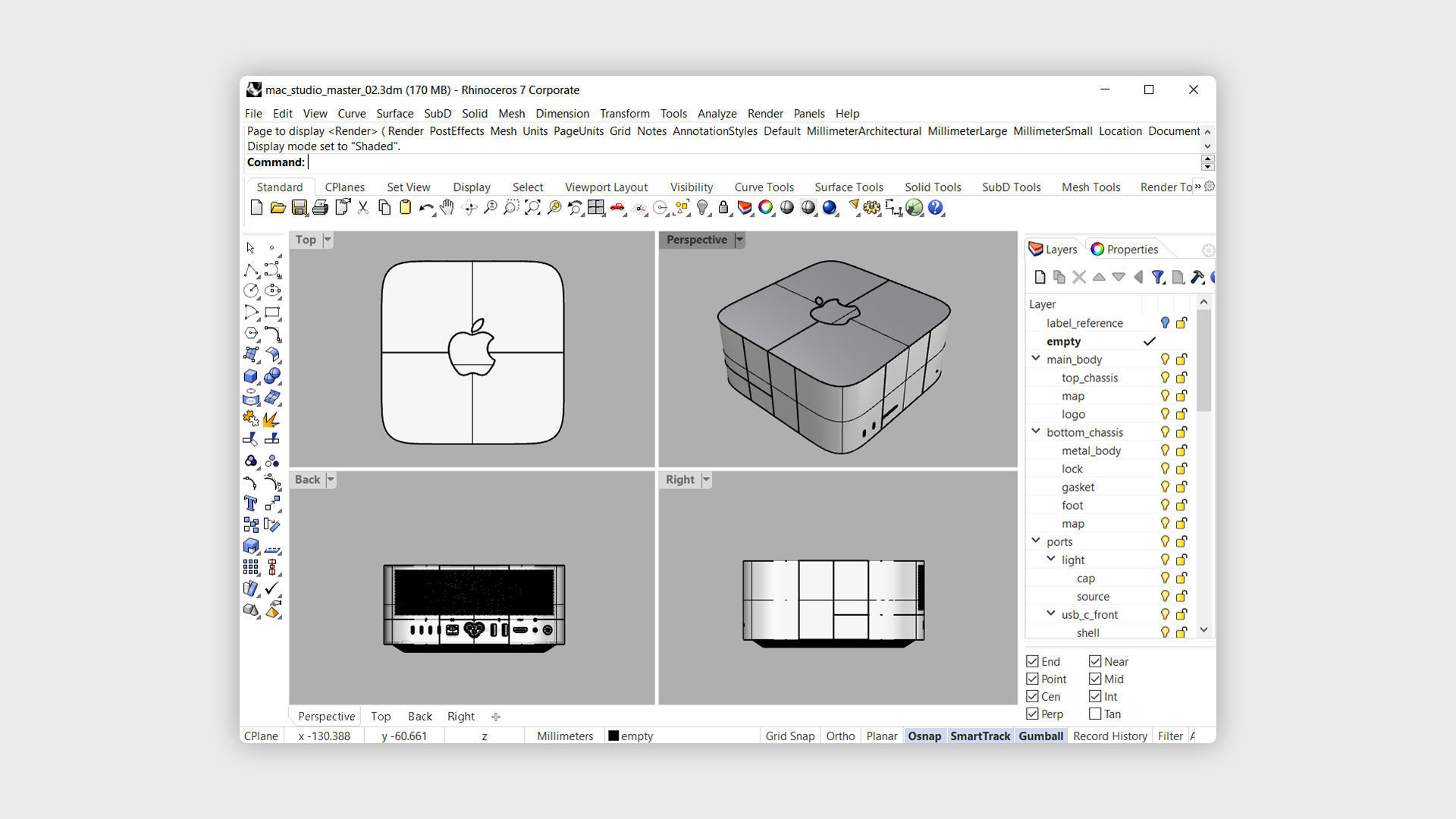Save the model with the floppy disk icon

point(299,208)
